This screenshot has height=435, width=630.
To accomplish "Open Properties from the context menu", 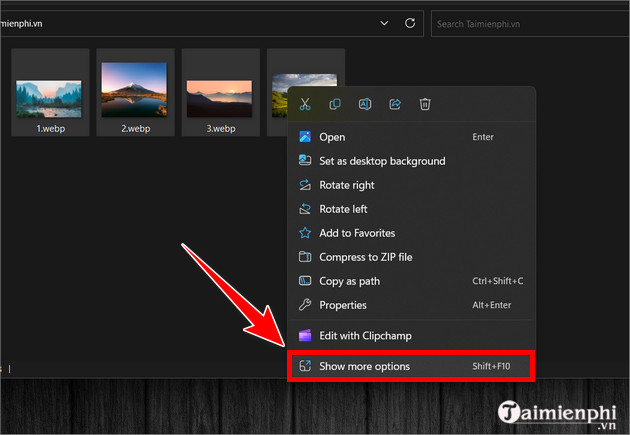I will point(413,305).
